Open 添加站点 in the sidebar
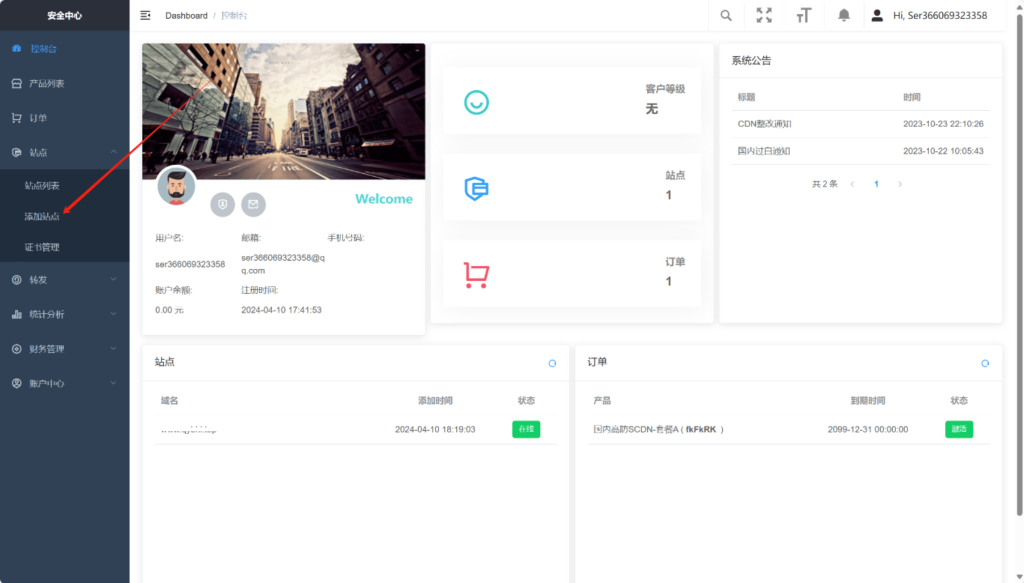The image size is (1024, 583). [42, 216]
